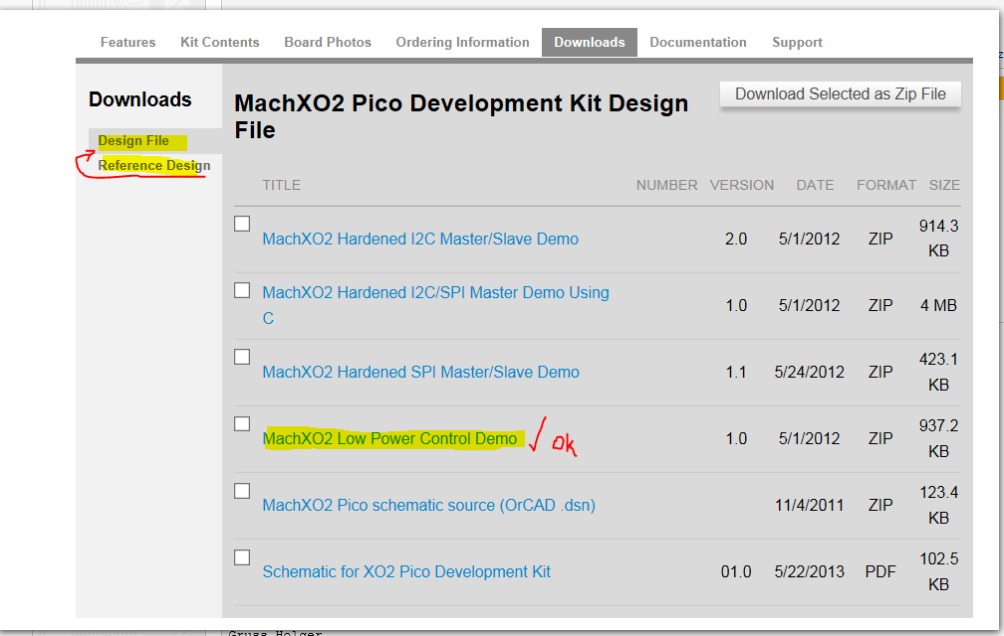Image resolution: width=1004 pixels, height=636 pixels.
Task: Open the Support tab
Action: (797, 42)
